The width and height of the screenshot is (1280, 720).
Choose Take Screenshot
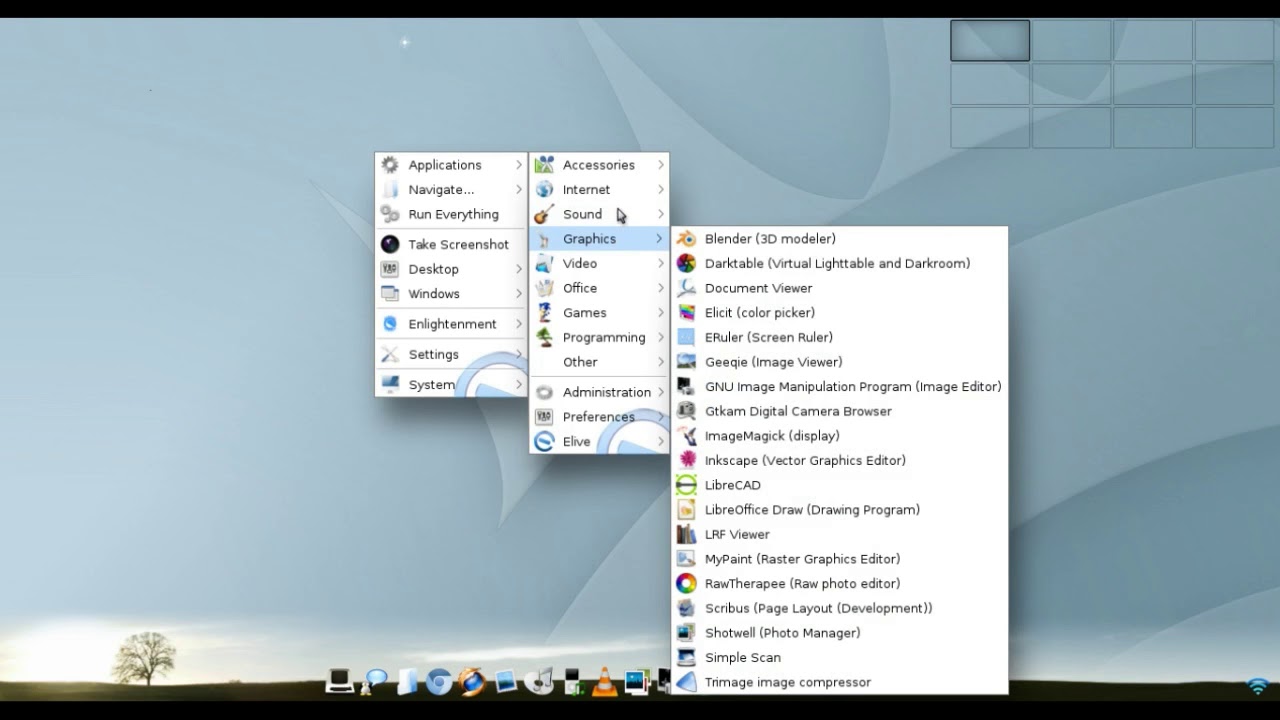tap(451, 244)
